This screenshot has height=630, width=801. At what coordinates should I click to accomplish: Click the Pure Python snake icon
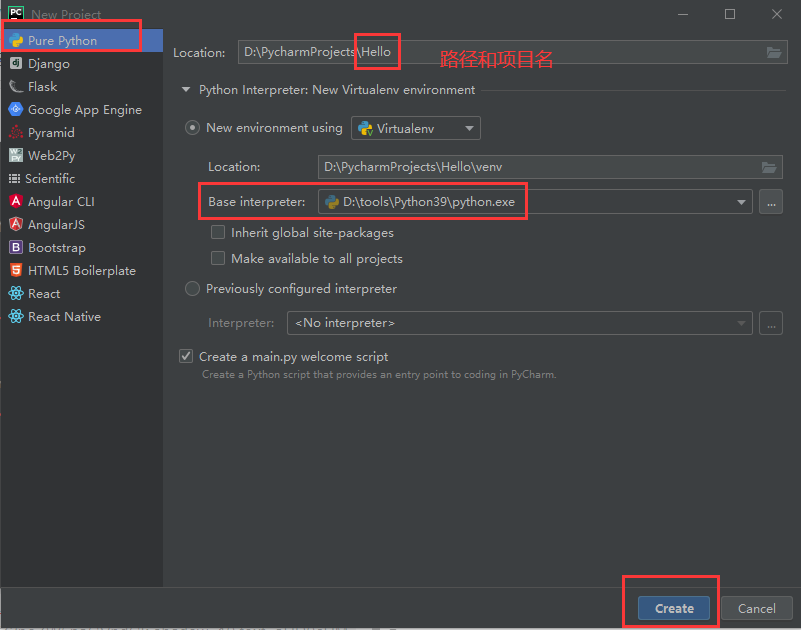(16, 40)
